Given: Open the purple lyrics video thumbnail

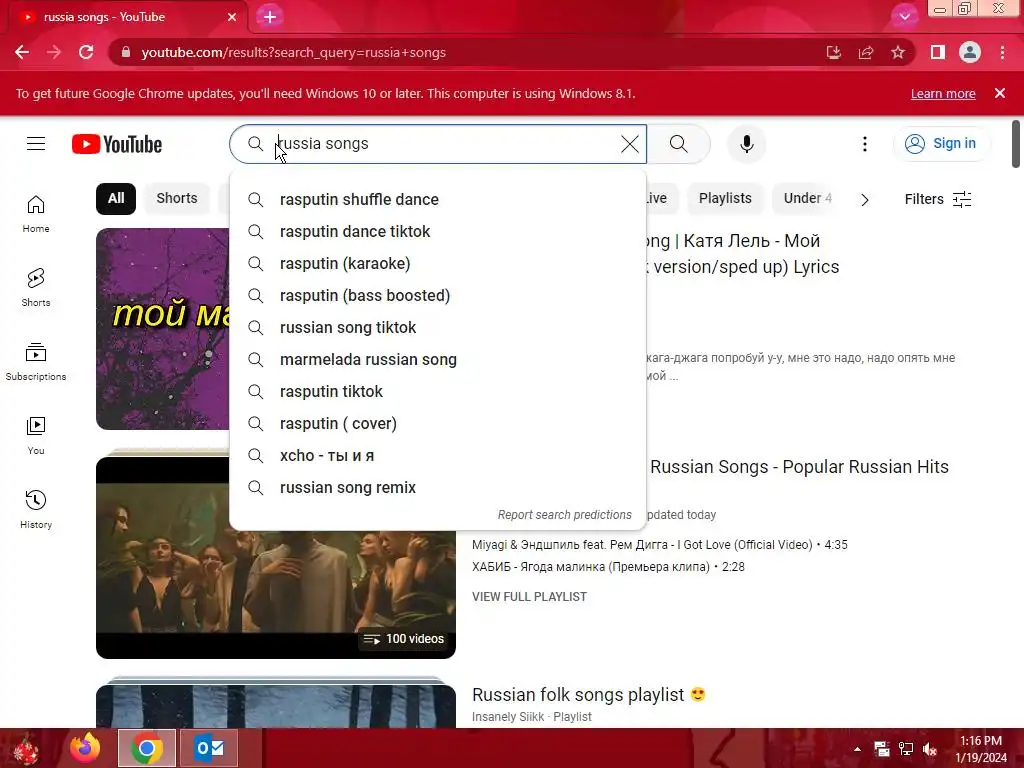Looking at the screenshot, I should coord(163,328).
